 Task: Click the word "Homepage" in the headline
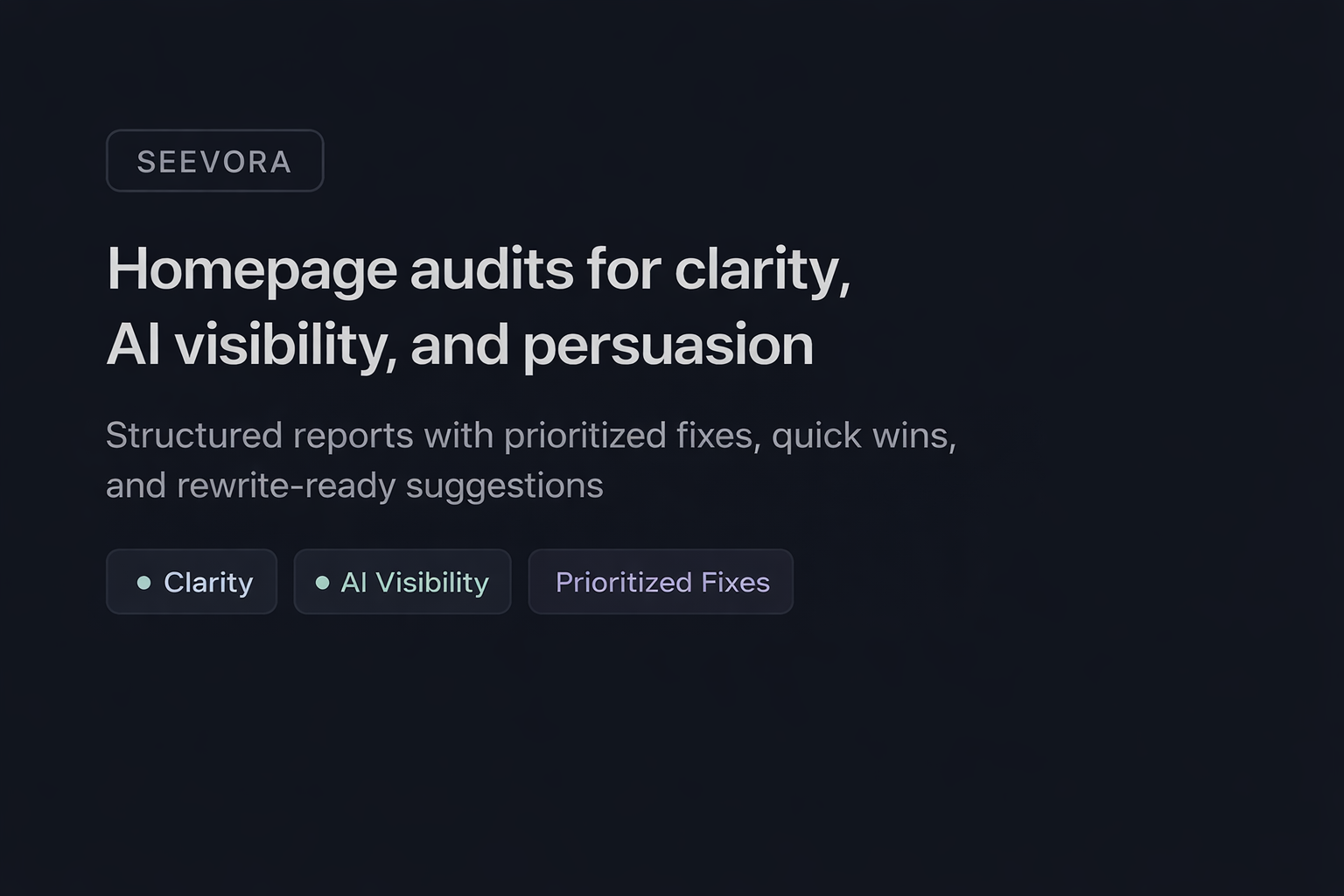click(x=251, y=269)
